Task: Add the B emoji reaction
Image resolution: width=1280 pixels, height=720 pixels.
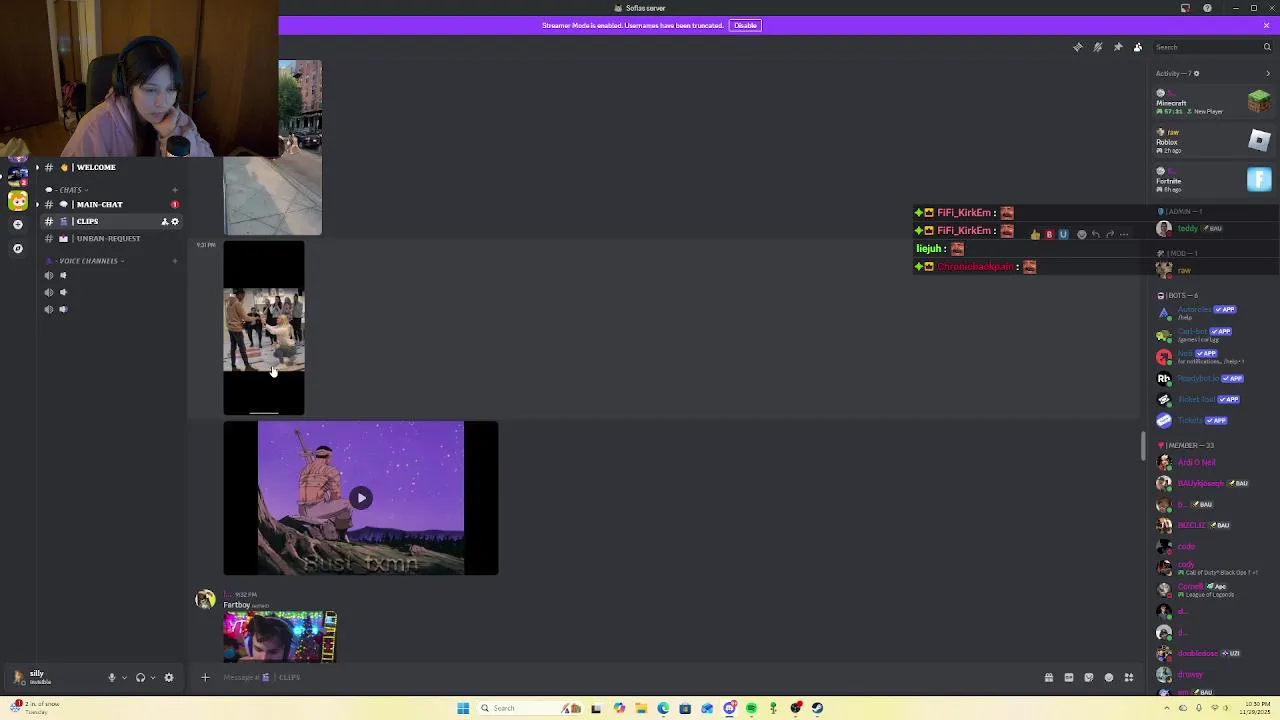Action: (x=1049, y=235)
